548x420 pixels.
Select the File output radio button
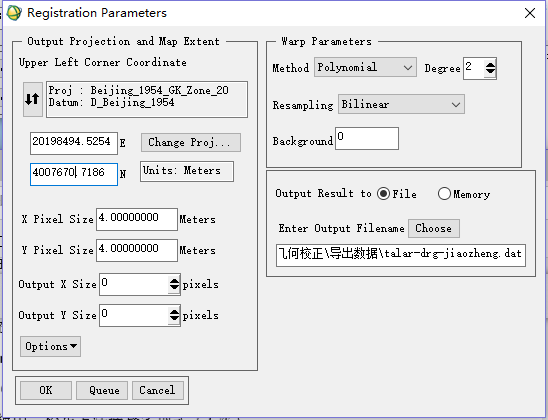[383, 194]
